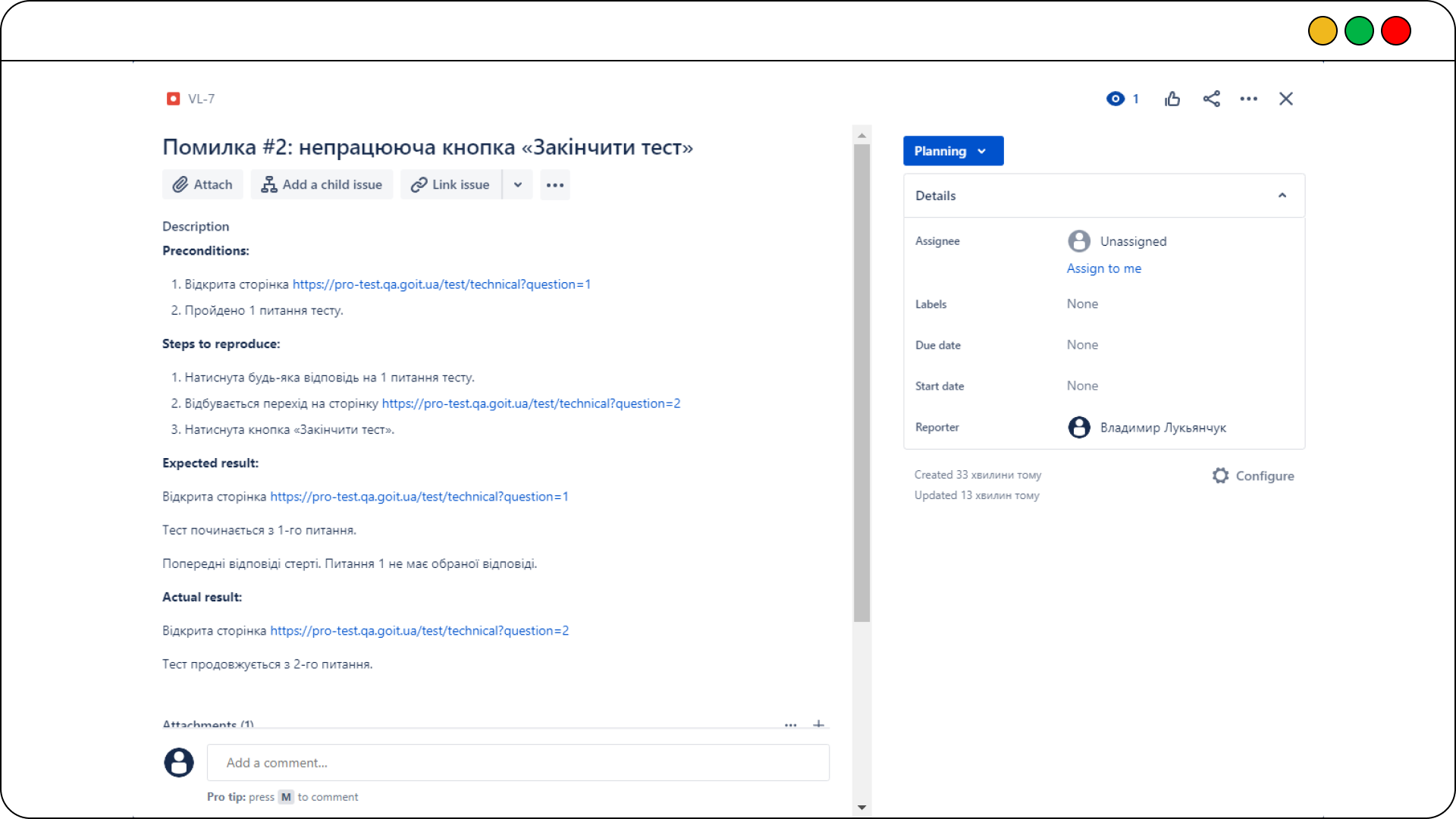Click the scrollbar down arrow

(861, 808)
